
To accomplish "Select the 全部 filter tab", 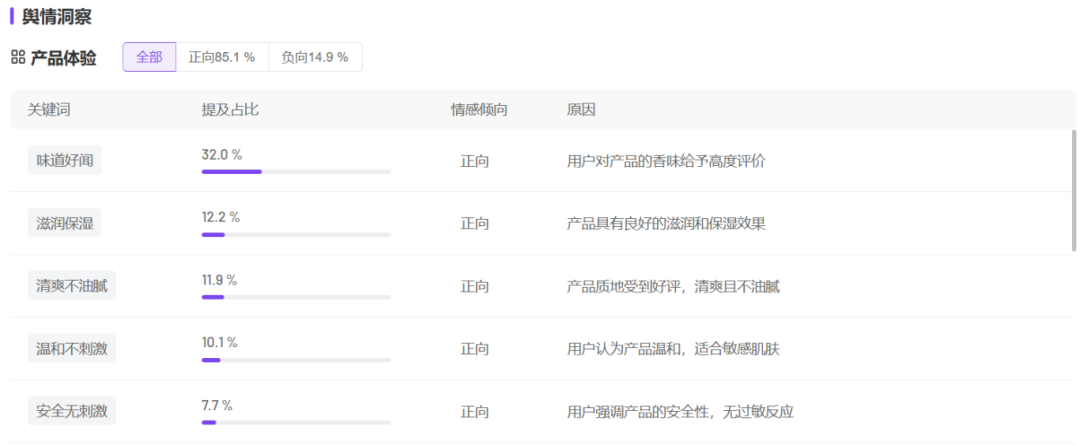I will (149, 57).
